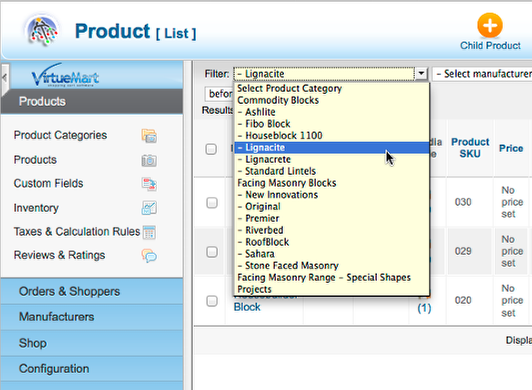Select the Fibo Block category option
532x390 pixels.
click(332, 124)
